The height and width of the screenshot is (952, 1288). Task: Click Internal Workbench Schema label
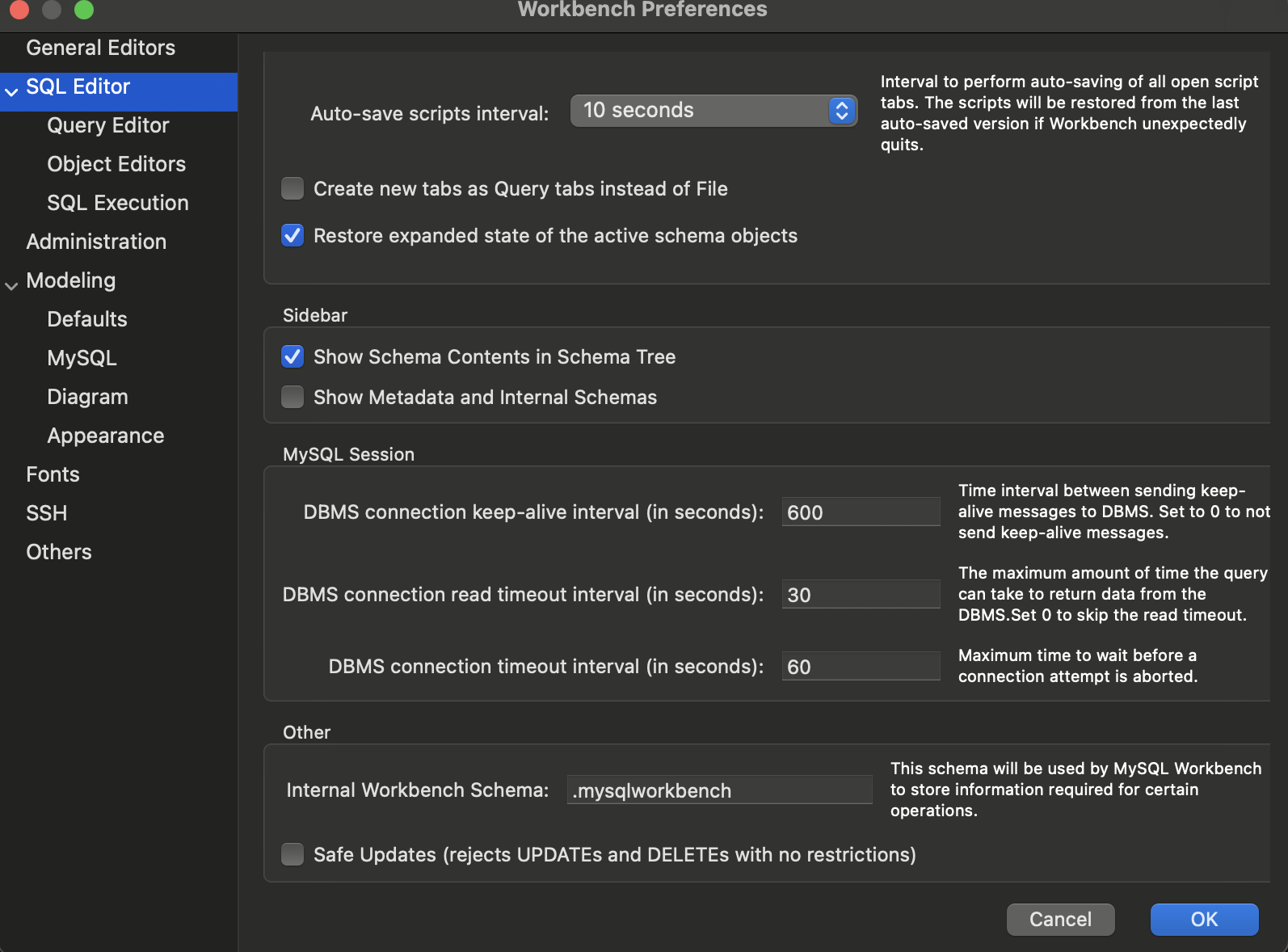(417, 790)
